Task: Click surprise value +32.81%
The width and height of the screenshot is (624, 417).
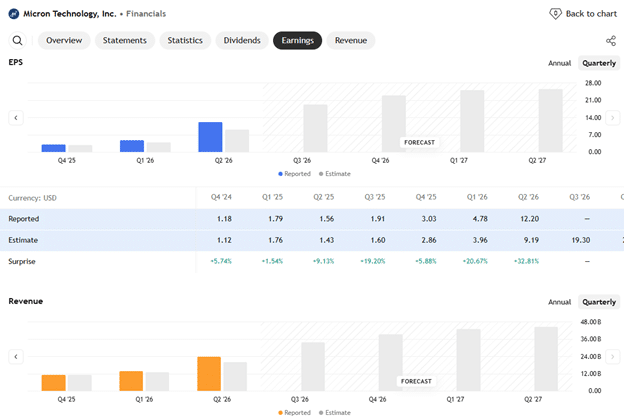Action: point(526,261)
